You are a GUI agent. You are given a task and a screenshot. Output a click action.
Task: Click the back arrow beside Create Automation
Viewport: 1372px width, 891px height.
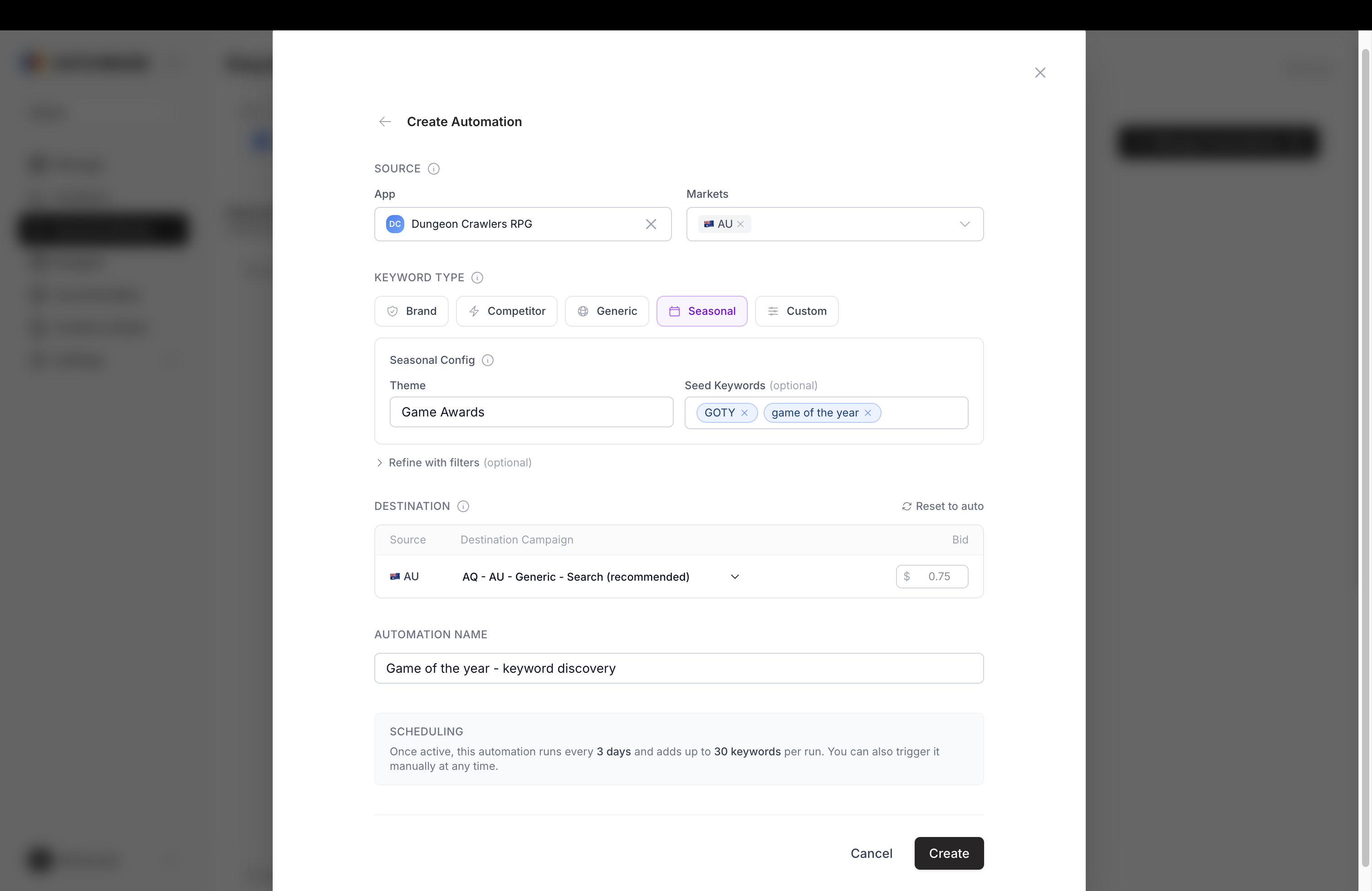pyautogui.click(x=384, y=122)
